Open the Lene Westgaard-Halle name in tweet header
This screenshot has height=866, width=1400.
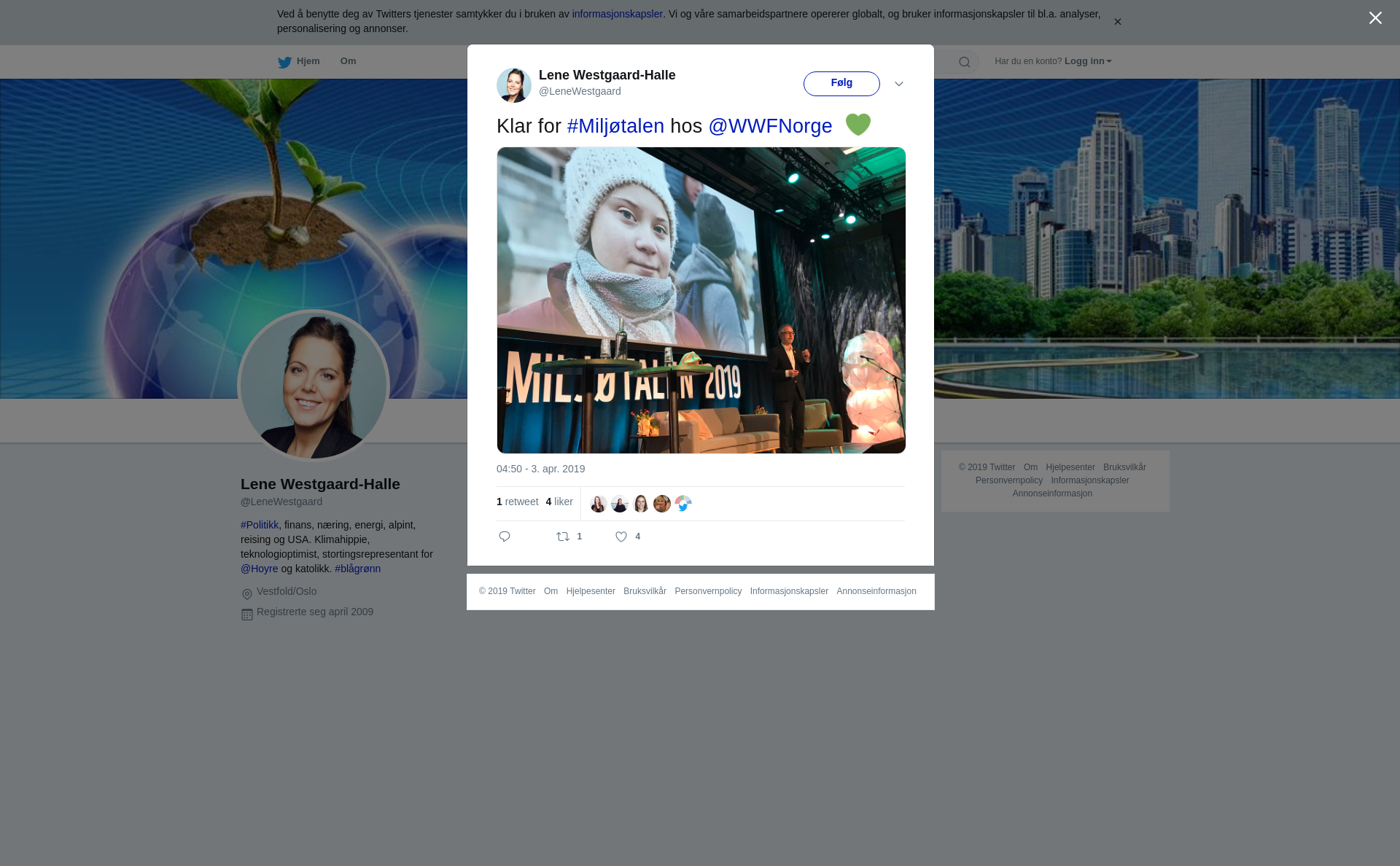tap(607, 75)
